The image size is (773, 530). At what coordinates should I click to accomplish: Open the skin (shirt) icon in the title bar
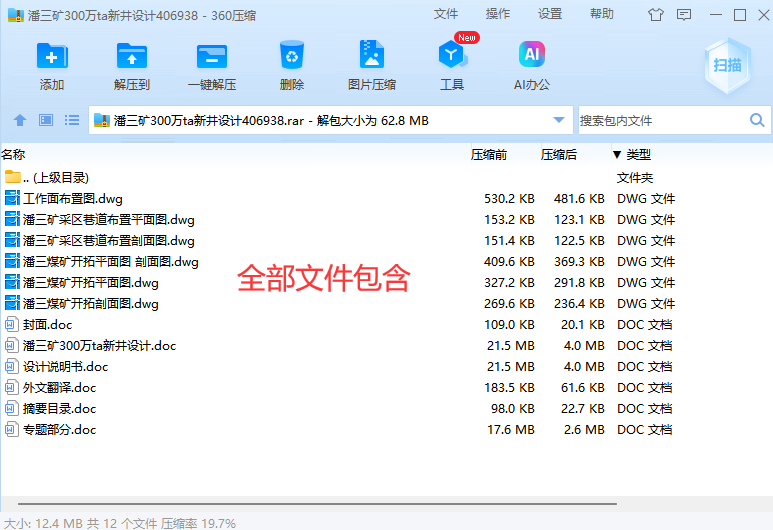[x=656, y=15]
